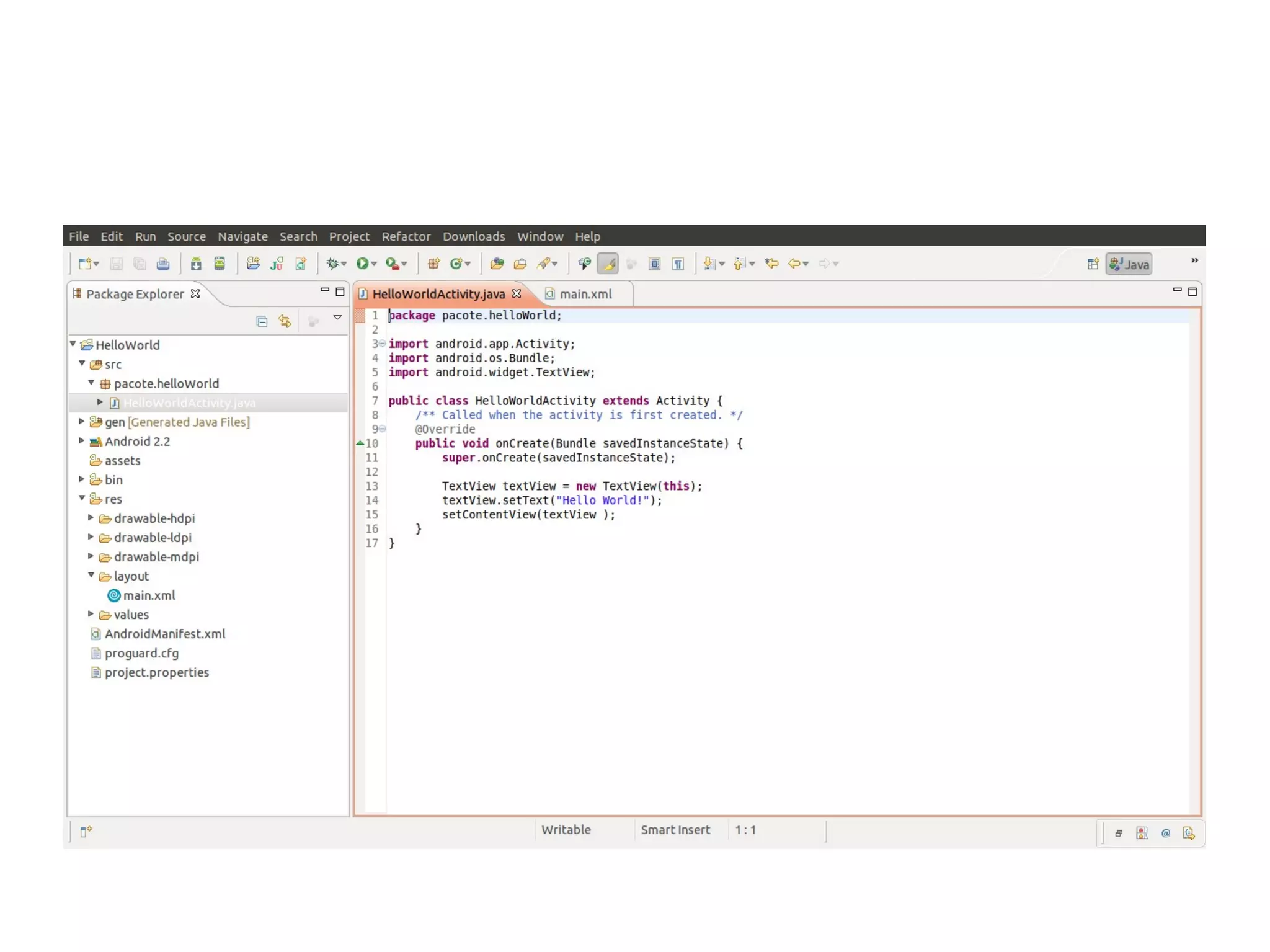Open the Android SDK Manager icon

(x=196, y=264)
